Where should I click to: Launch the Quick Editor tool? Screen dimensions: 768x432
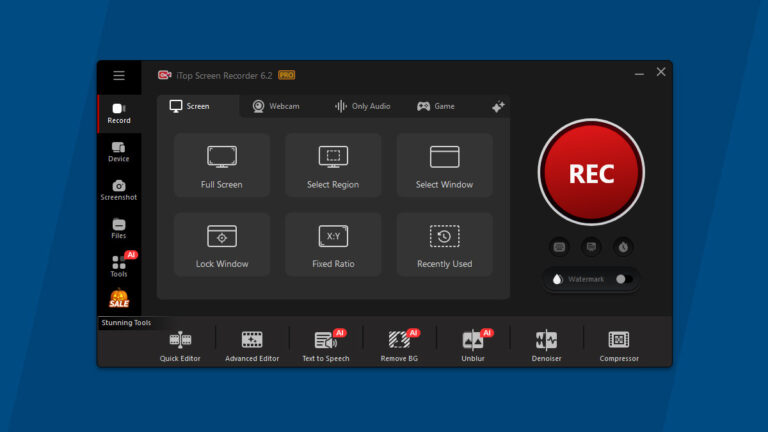coord(181,345)
